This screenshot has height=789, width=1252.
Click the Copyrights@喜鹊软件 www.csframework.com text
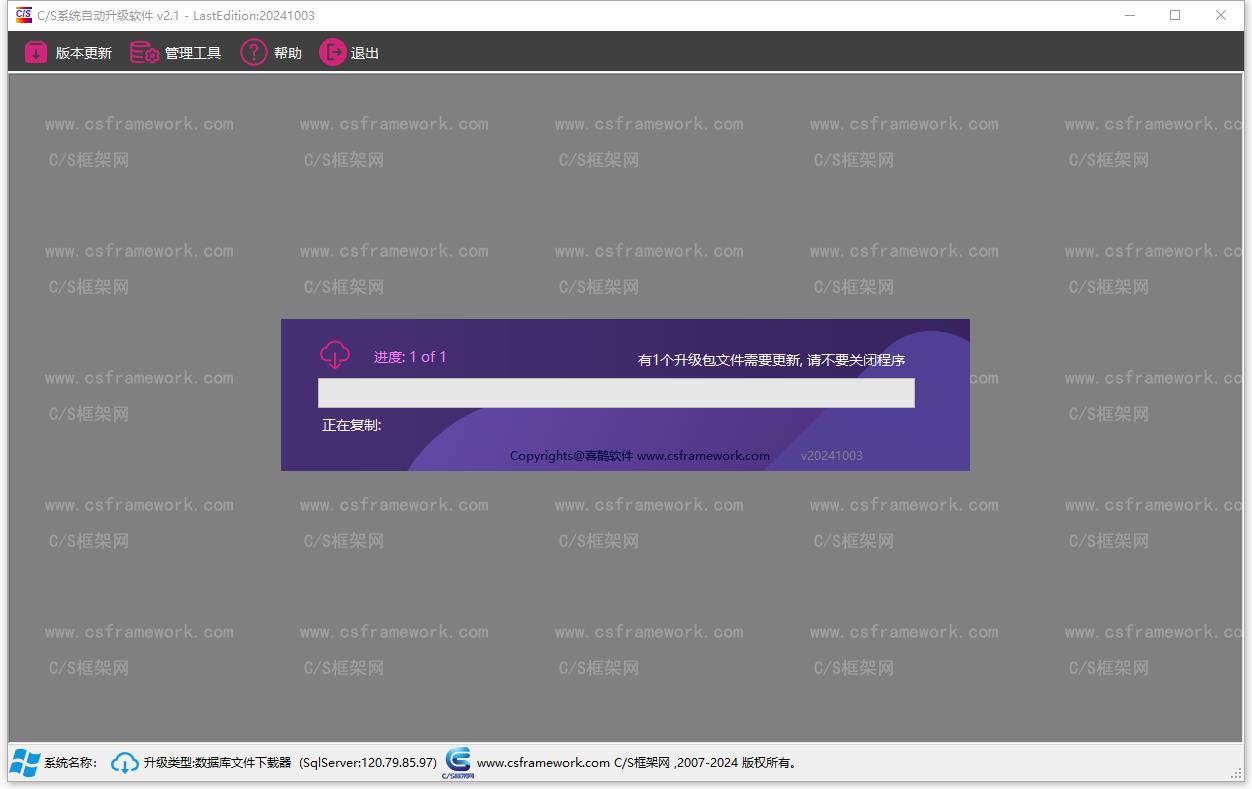click(x=640, y=456)
